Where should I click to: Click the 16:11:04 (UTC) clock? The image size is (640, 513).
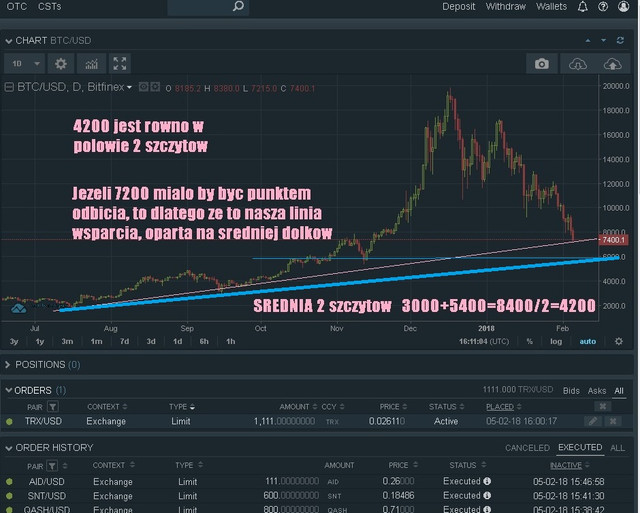coord(484,341)
